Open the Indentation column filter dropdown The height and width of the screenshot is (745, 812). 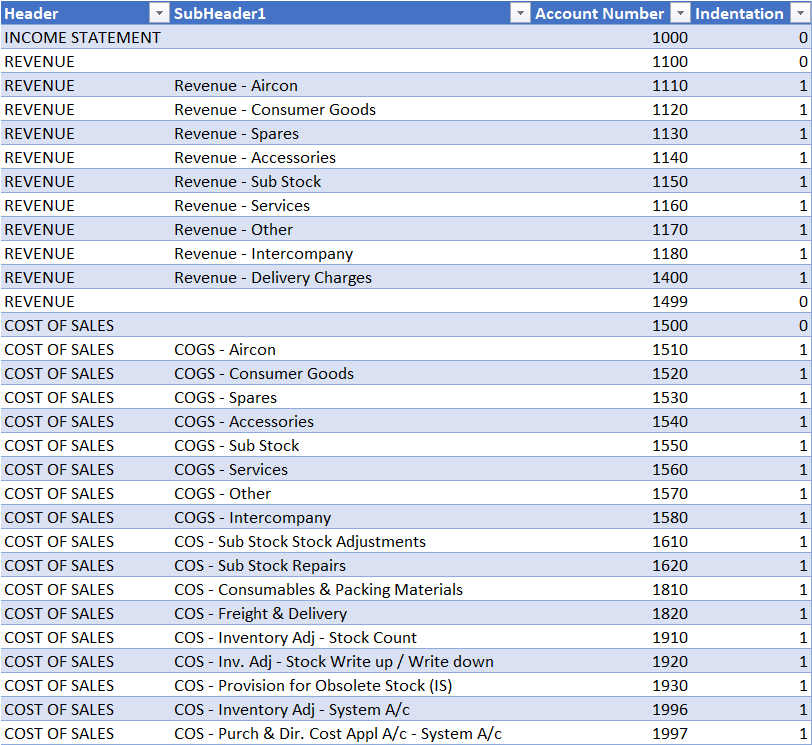point(801,13)
